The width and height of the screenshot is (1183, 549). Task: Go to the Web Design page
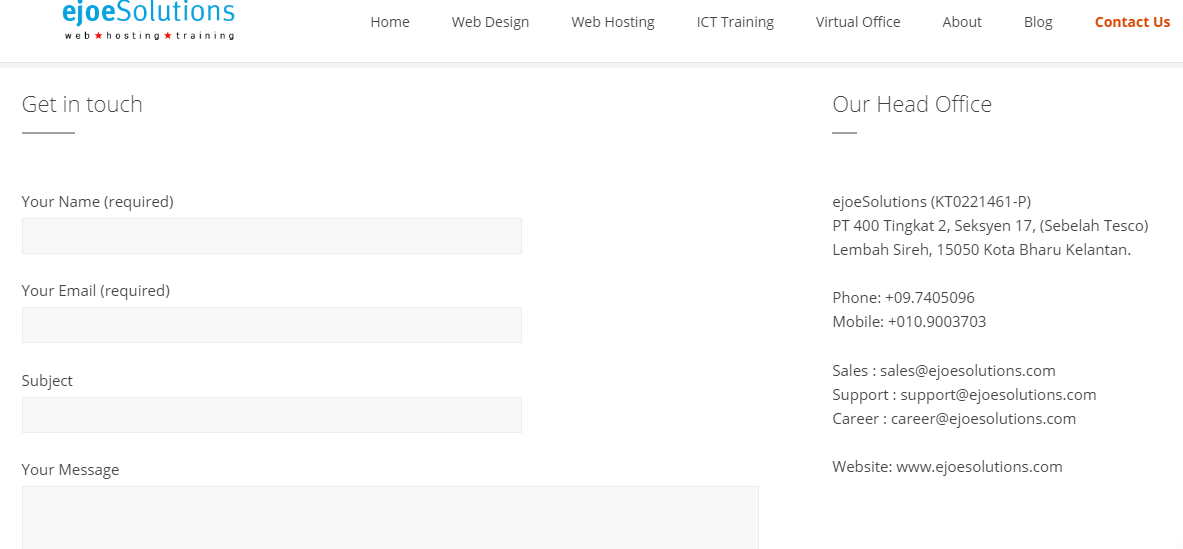(x=490, y=22)
